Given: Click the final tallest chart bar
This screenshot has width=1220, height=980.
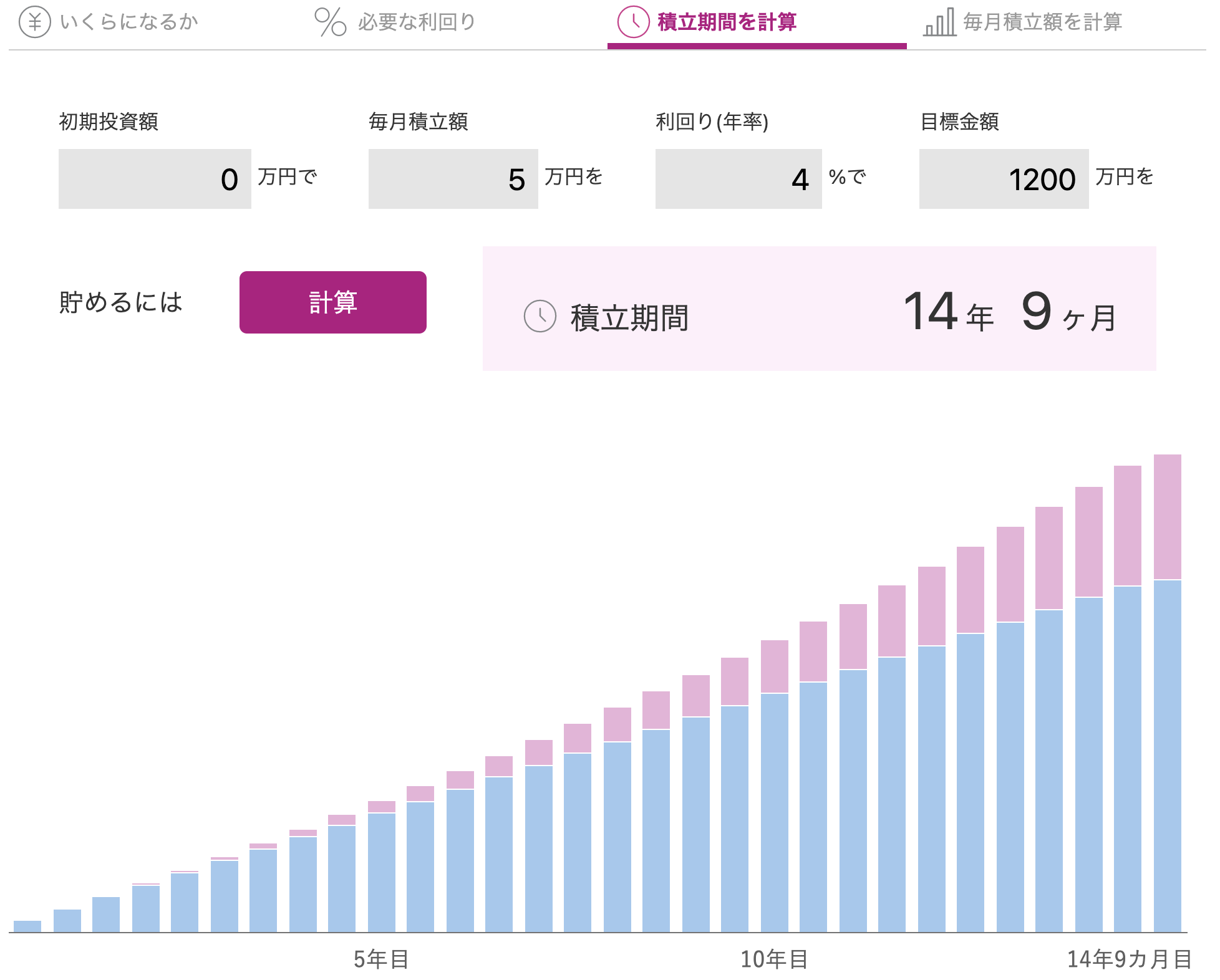Looking at the screenshot, I should (1168, 693).
